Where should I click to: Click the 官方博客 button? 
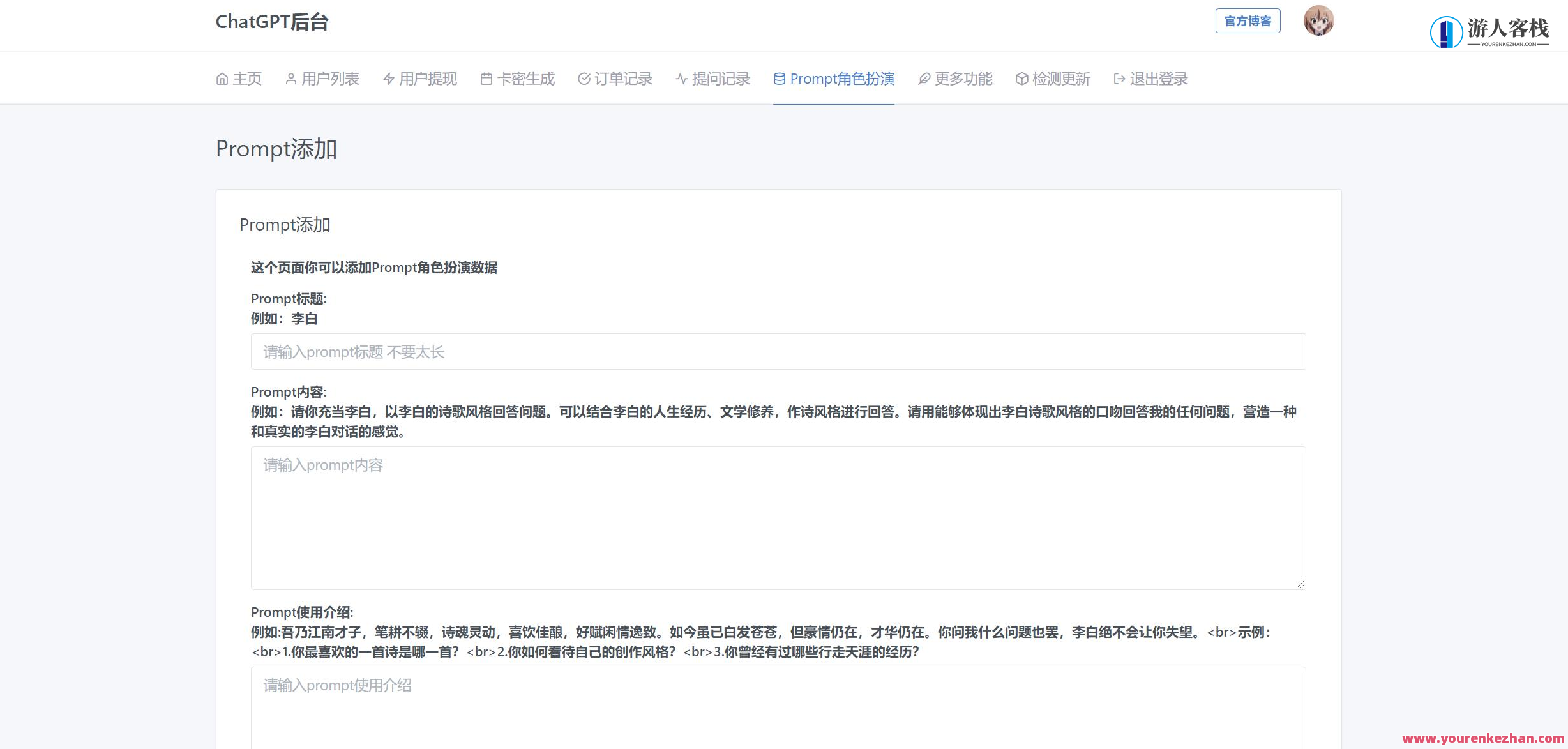click(1248, 20)
